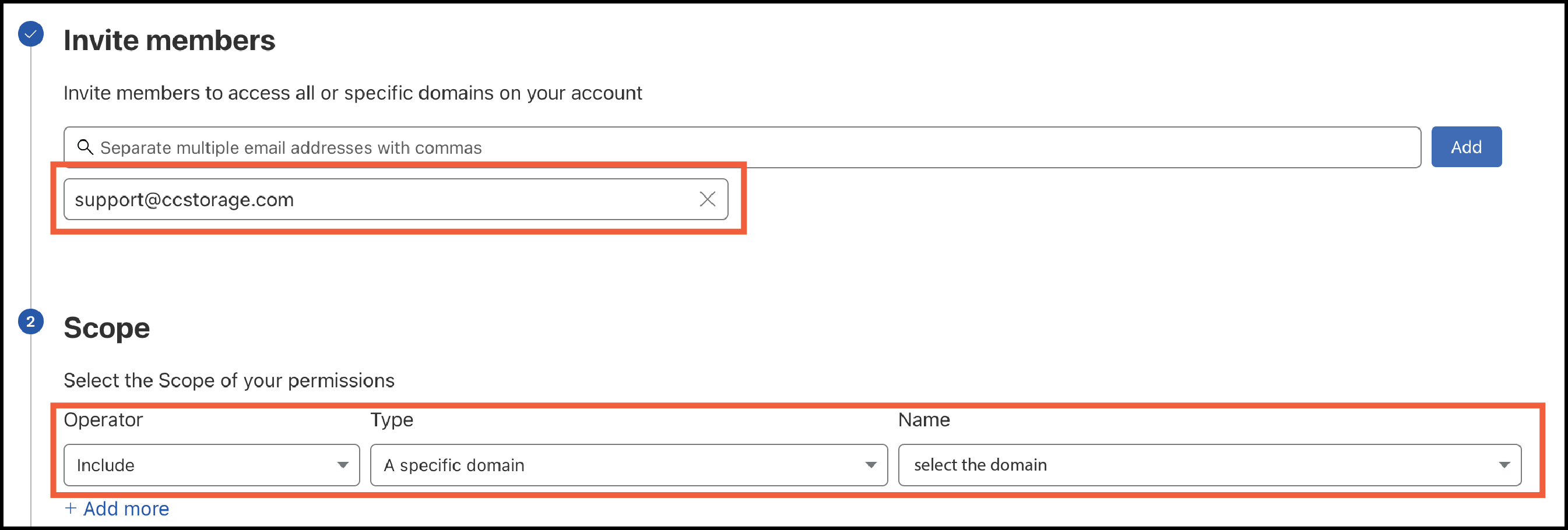Click the step 2 circle icon
The image size is (1568, 530).
coord(30,321)
